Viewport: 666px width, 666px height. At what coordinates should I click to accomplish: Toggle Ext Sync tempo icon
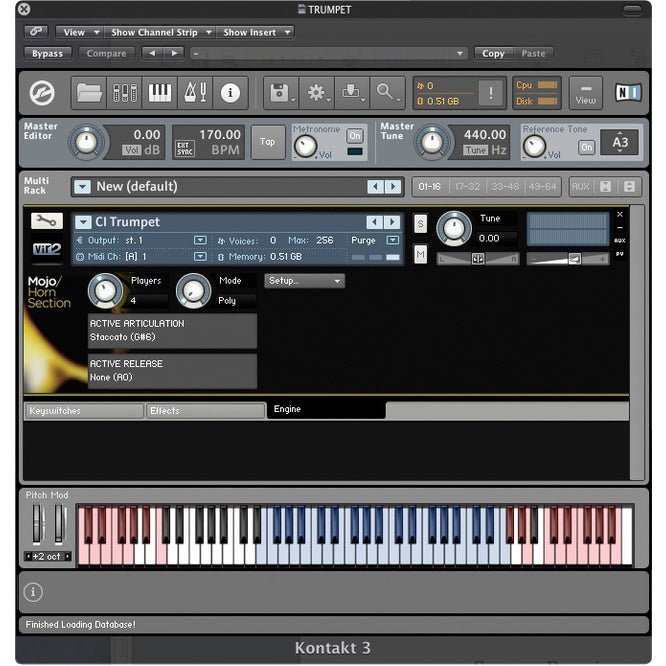(185, 149)
